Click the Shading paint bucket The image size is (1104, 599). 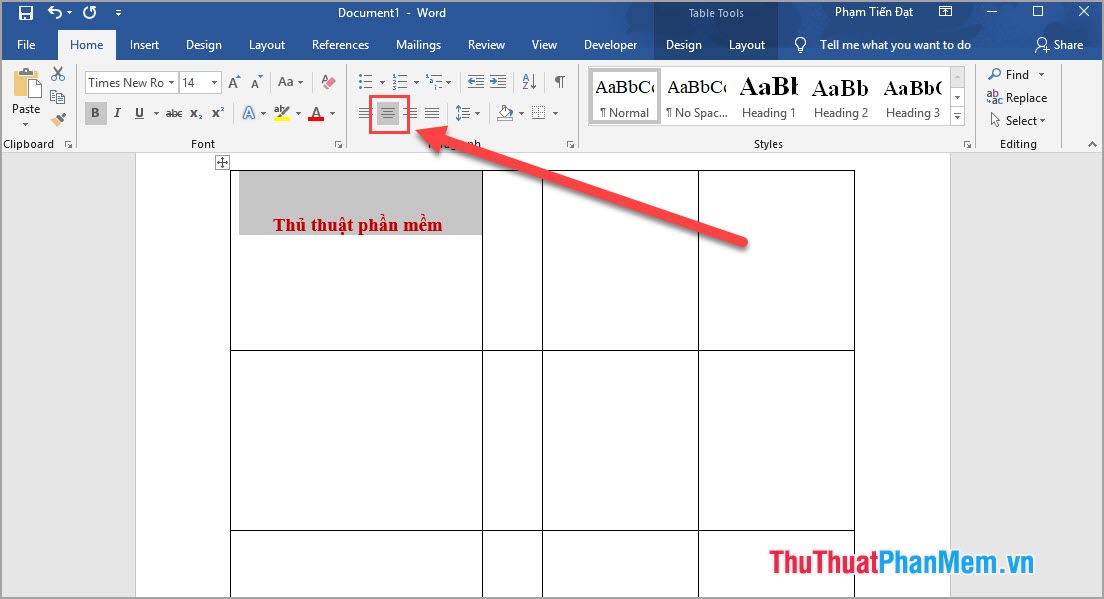click(505, 113)
